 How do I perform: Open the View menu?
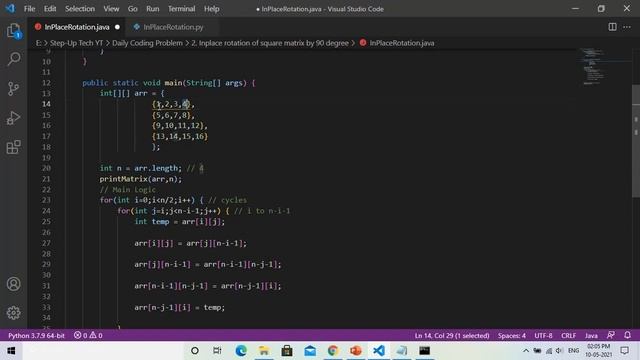point(111,9)
